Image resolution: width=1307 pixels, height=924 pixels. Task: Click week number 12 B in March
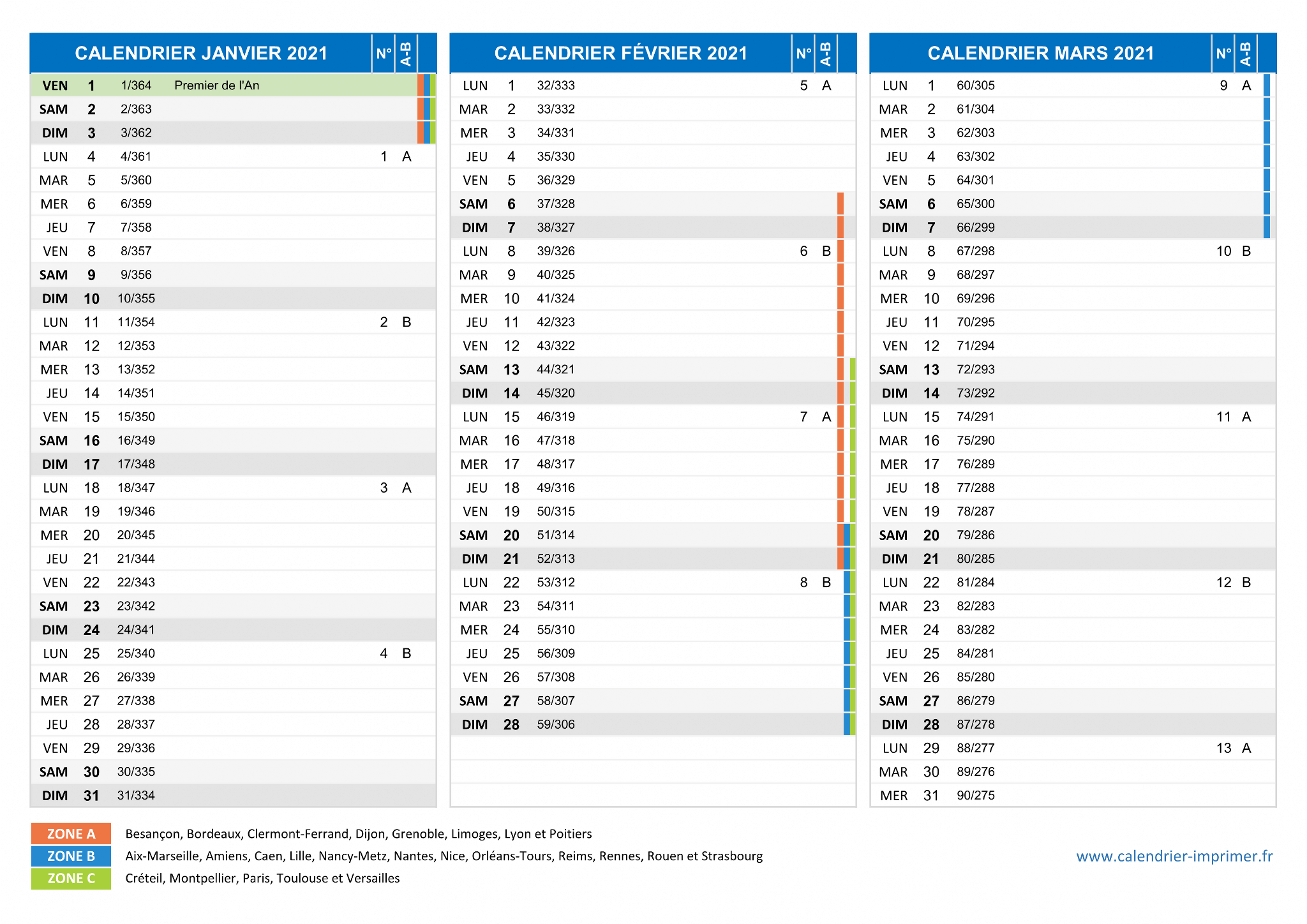[x=1234, y=583]
